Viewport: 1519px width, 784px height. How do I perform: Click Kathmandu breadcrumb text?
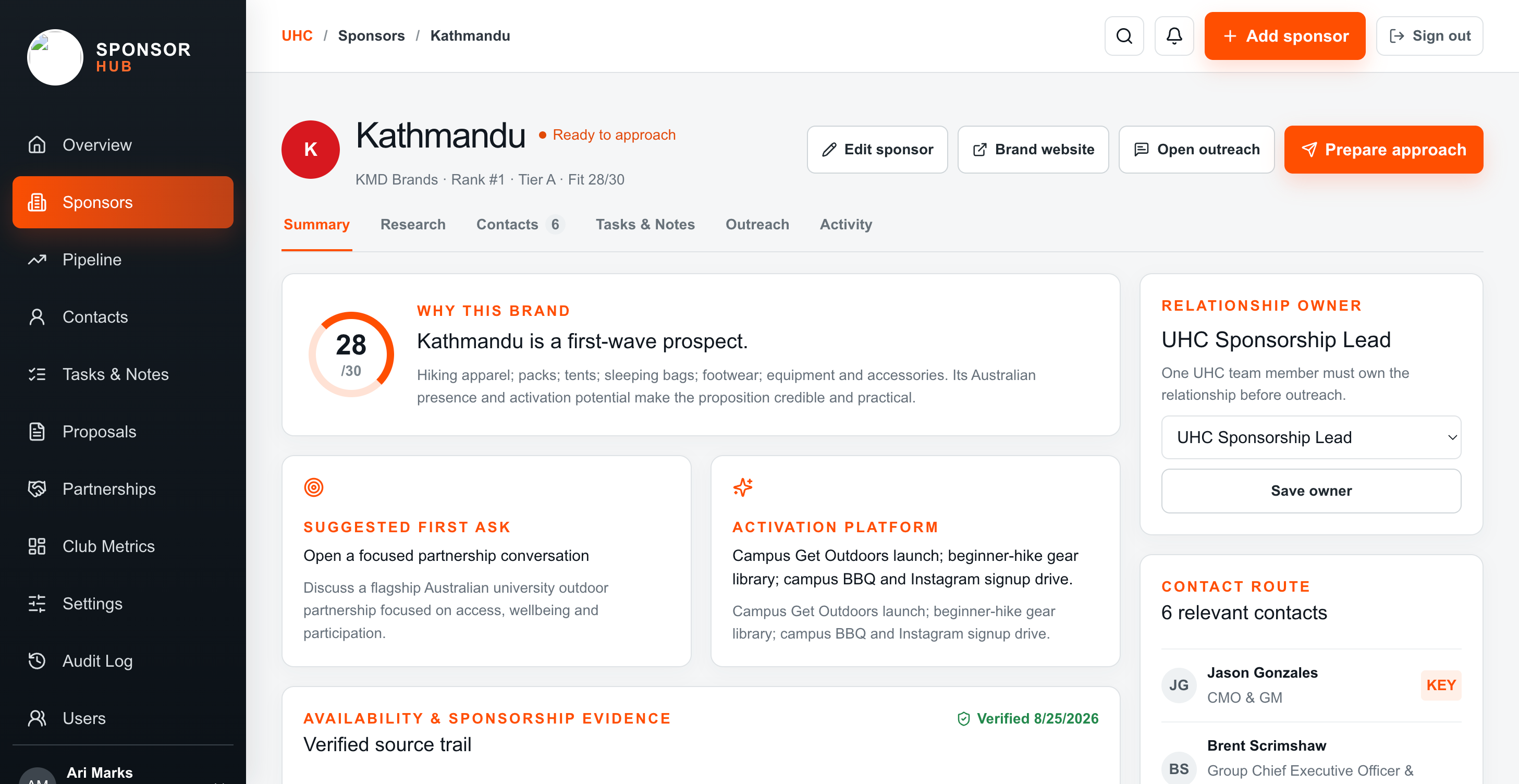(x=470, y=36)
